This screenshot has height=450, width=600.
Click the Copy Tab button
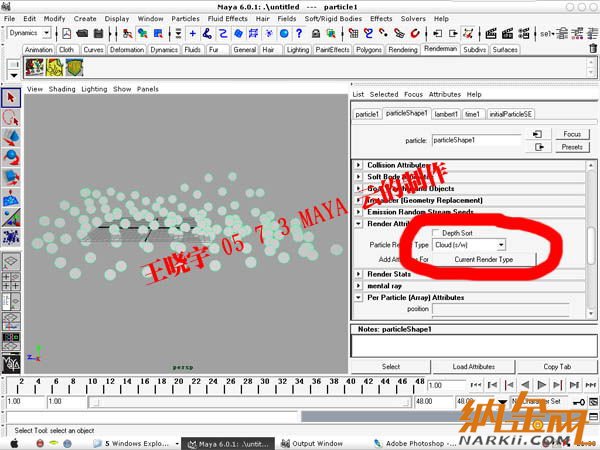(557, 367)
